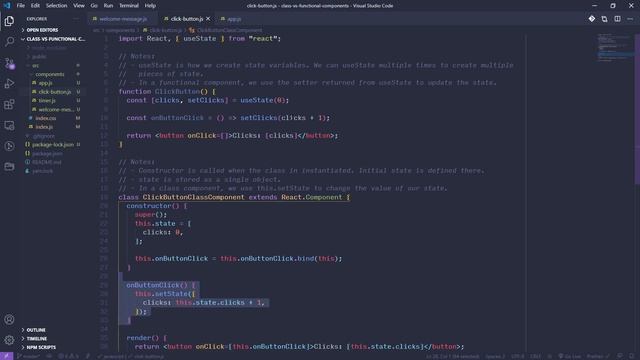
Task: Open package.json in the file tree
Action: click(47, 153)
